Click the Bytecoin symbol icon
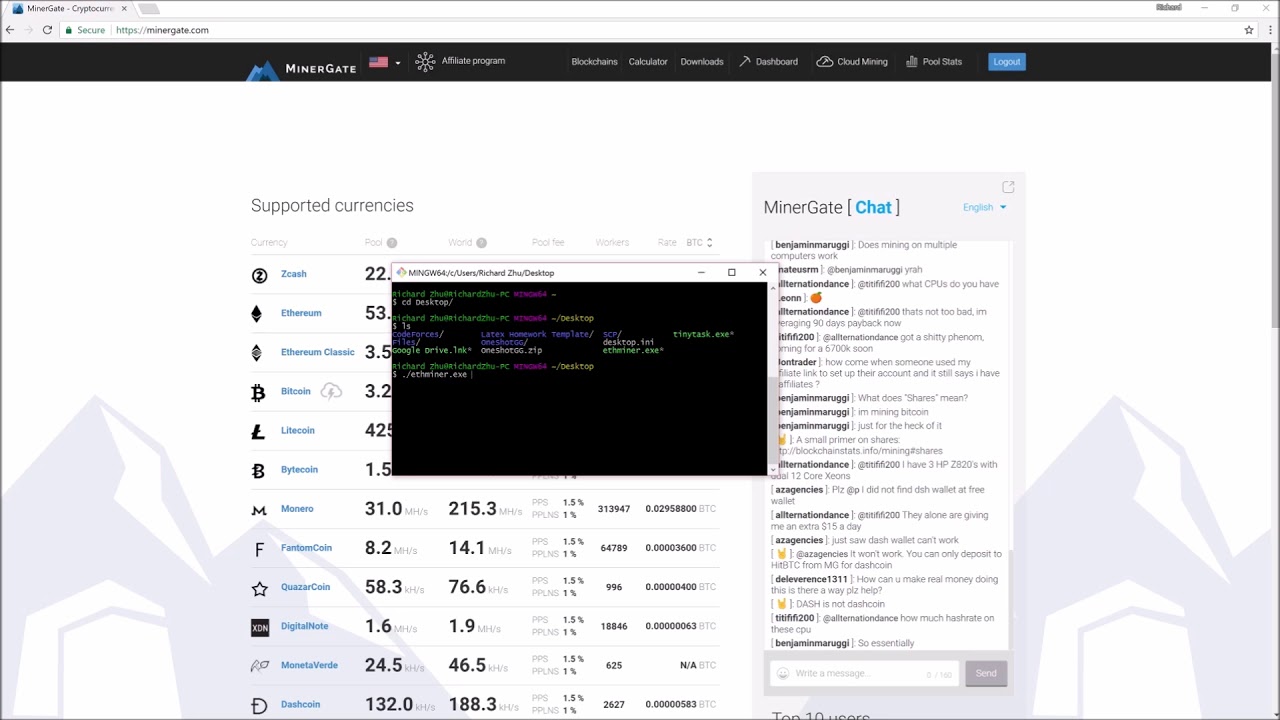This screenshot has height=720, width=1280. 258,471
